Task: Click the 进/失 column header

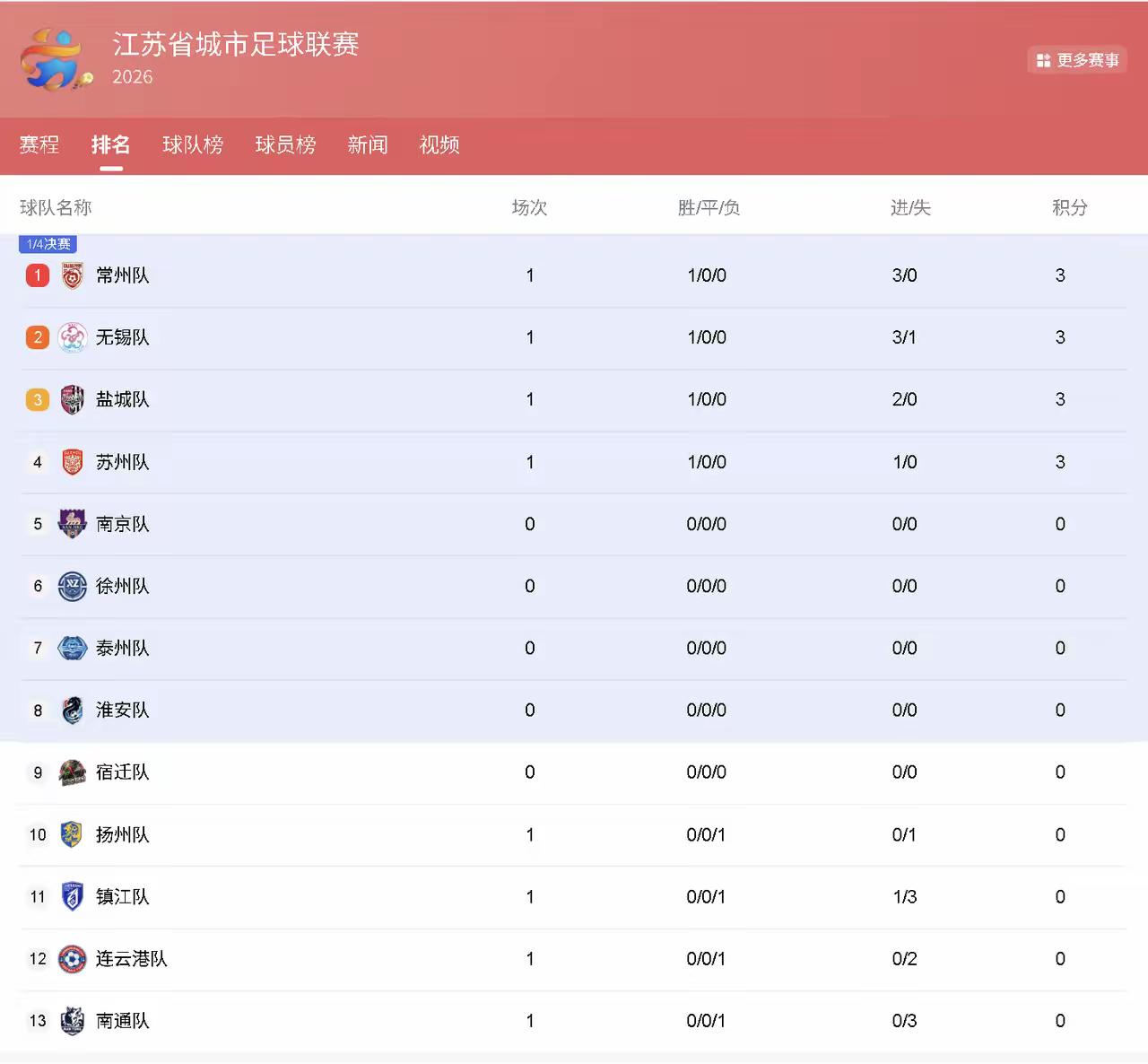Action: pos(910,207)
